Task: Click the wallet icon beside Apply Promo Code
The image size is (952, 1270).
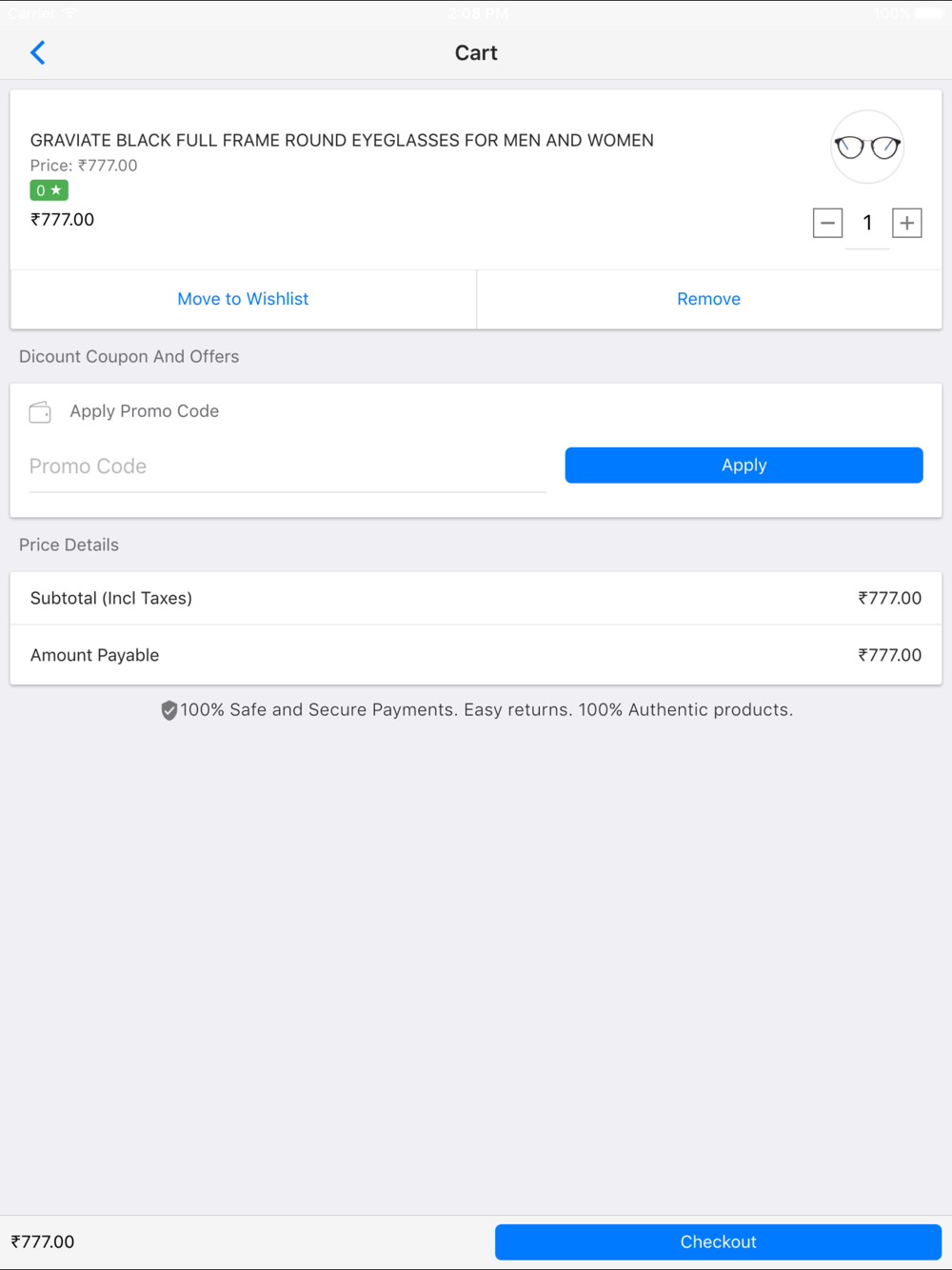Action: click(x=40, y=411)
